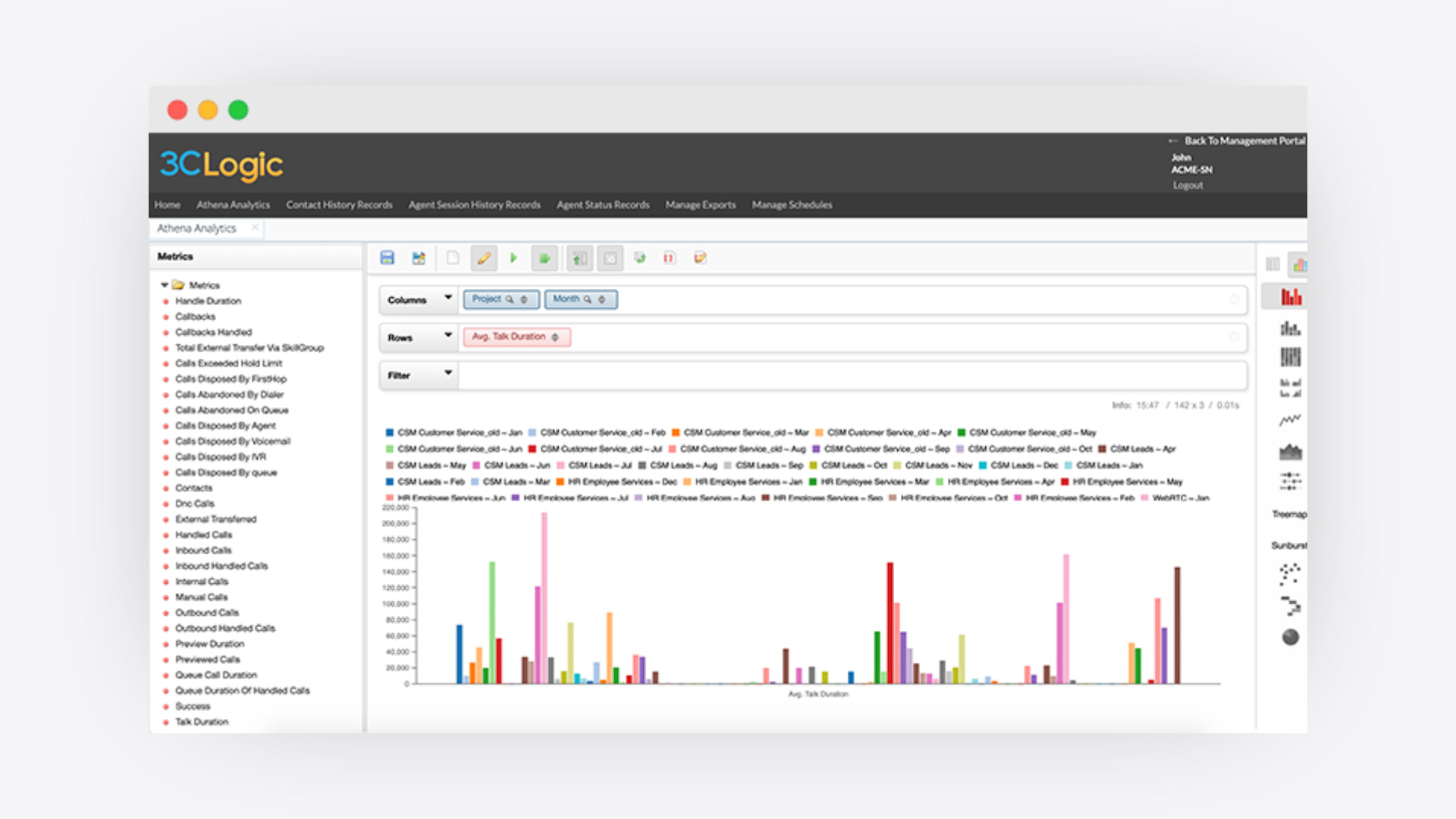This screenshot has height=819, width=1456.
Task: Click the HR Employee Services – May legend swatch
Action: [x=1065, y=482]
